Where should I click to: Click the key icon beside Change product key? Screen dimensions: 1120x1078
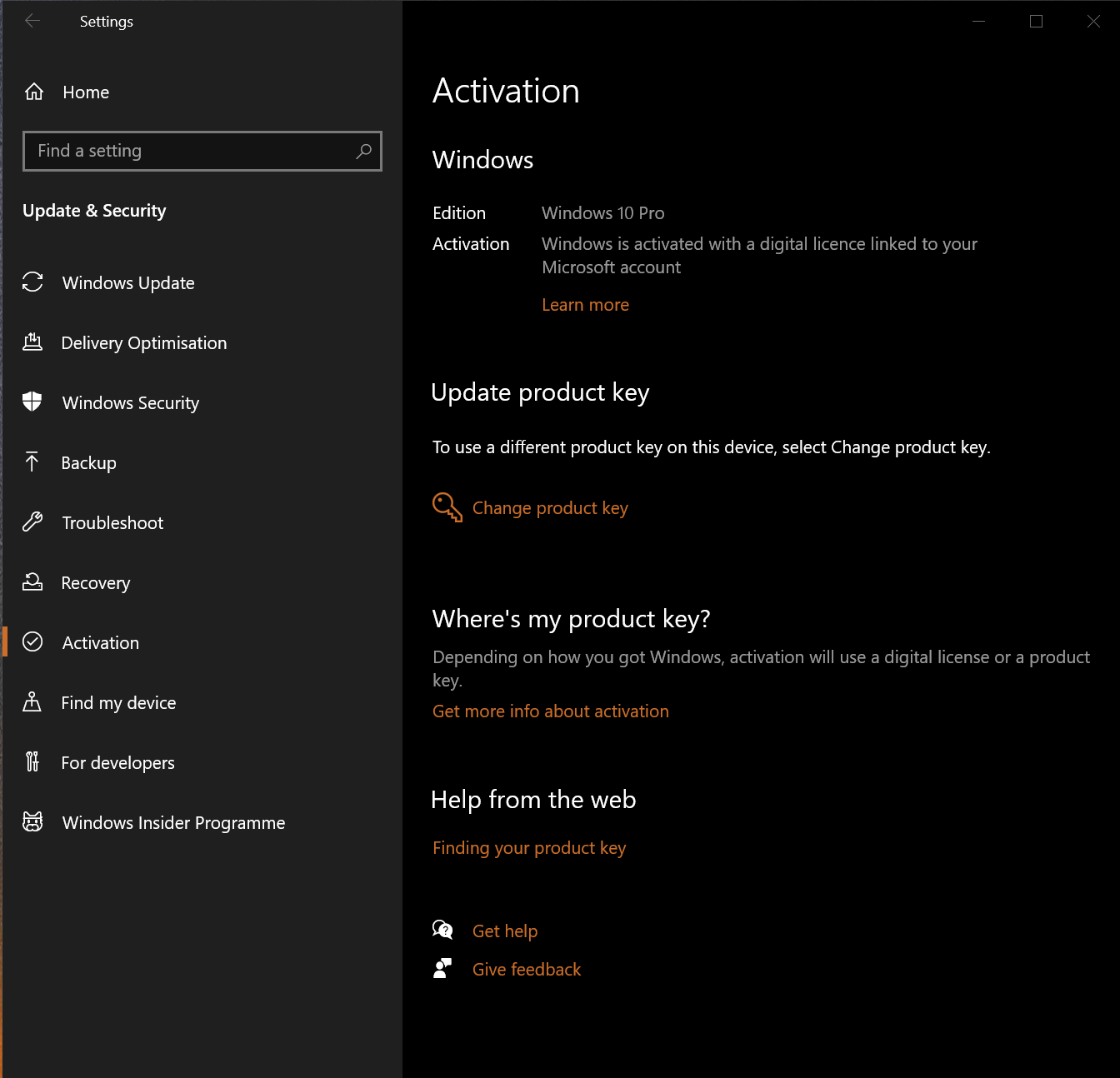tap(447, 507)
